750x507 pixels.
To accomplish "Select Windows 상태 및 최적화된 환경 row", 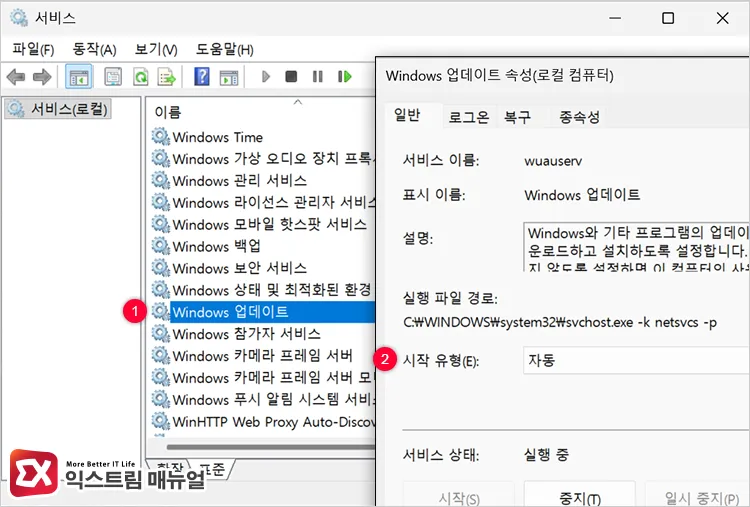I will coord(263,290).
